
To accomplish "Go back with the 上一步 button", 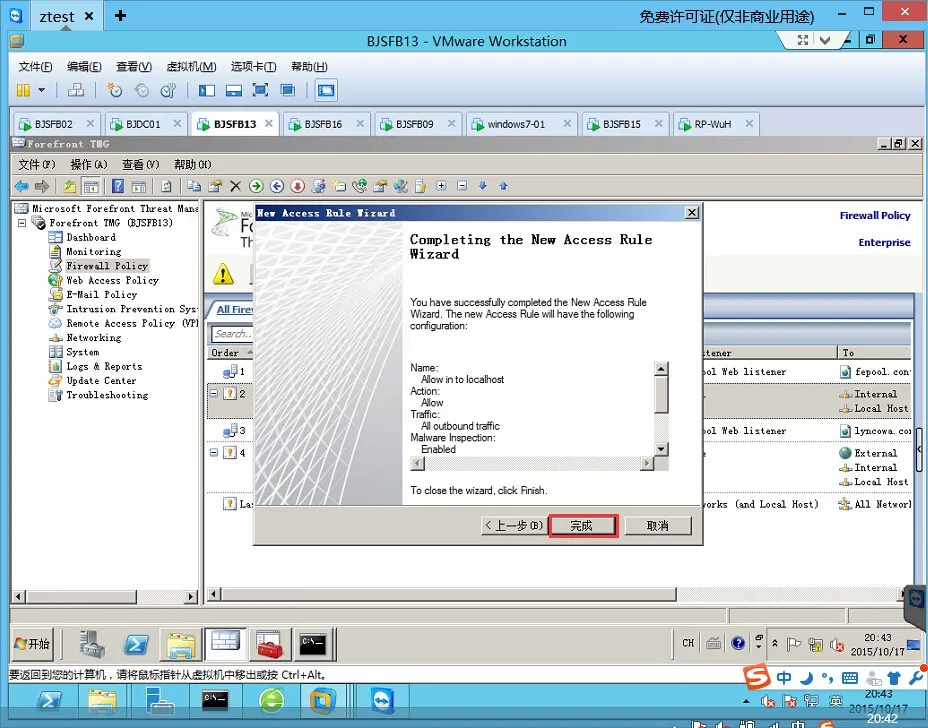I will pyautogui.click(x=514, y=526).
